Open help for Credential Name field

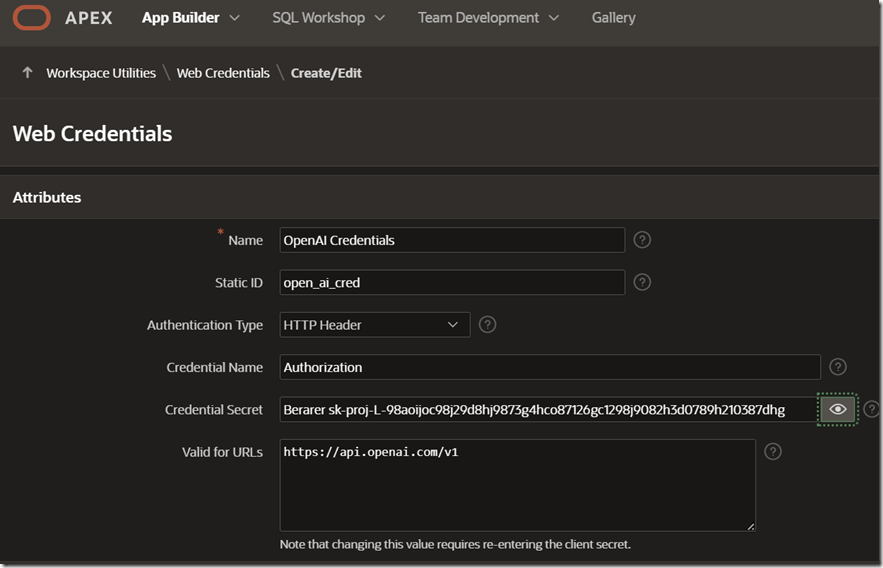[837, 367]
